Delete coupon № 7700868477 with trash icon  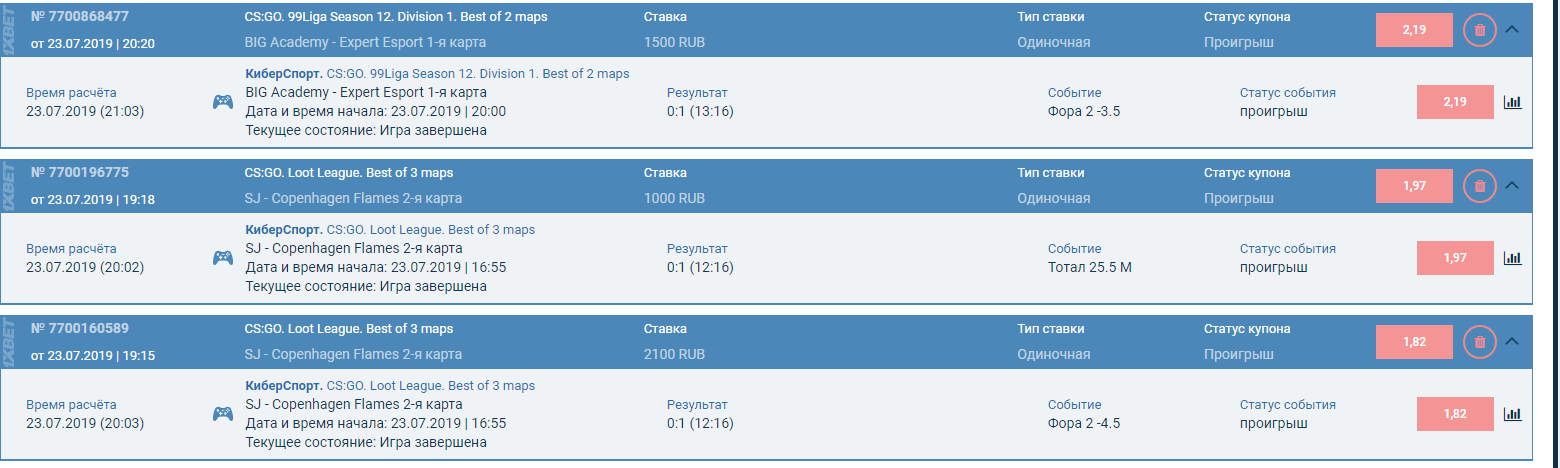(x=1480, y=30)
